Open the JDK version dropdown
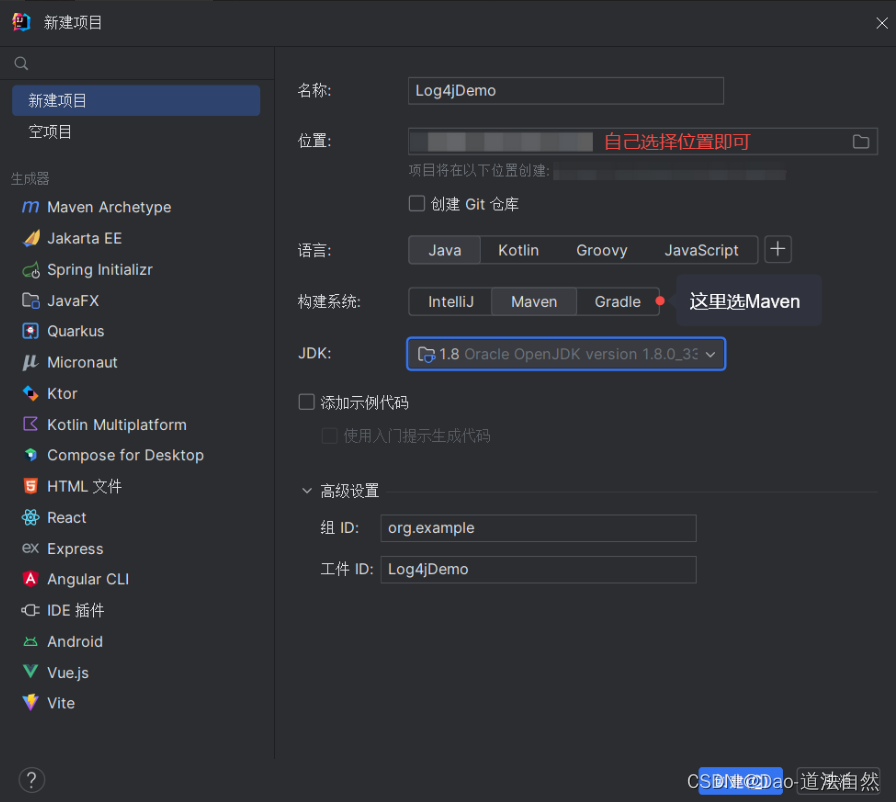This screenshot has height=802, width=896. [710, 354]
